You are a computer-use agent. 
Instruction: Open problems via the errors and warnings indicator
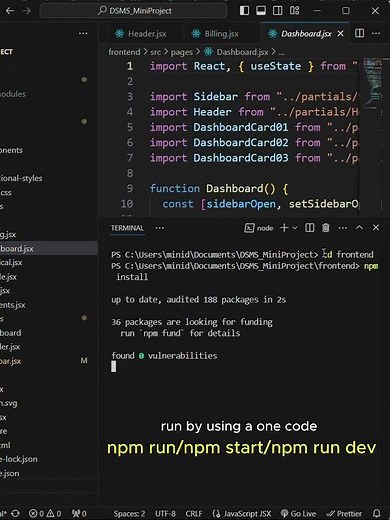coord(45,513)
